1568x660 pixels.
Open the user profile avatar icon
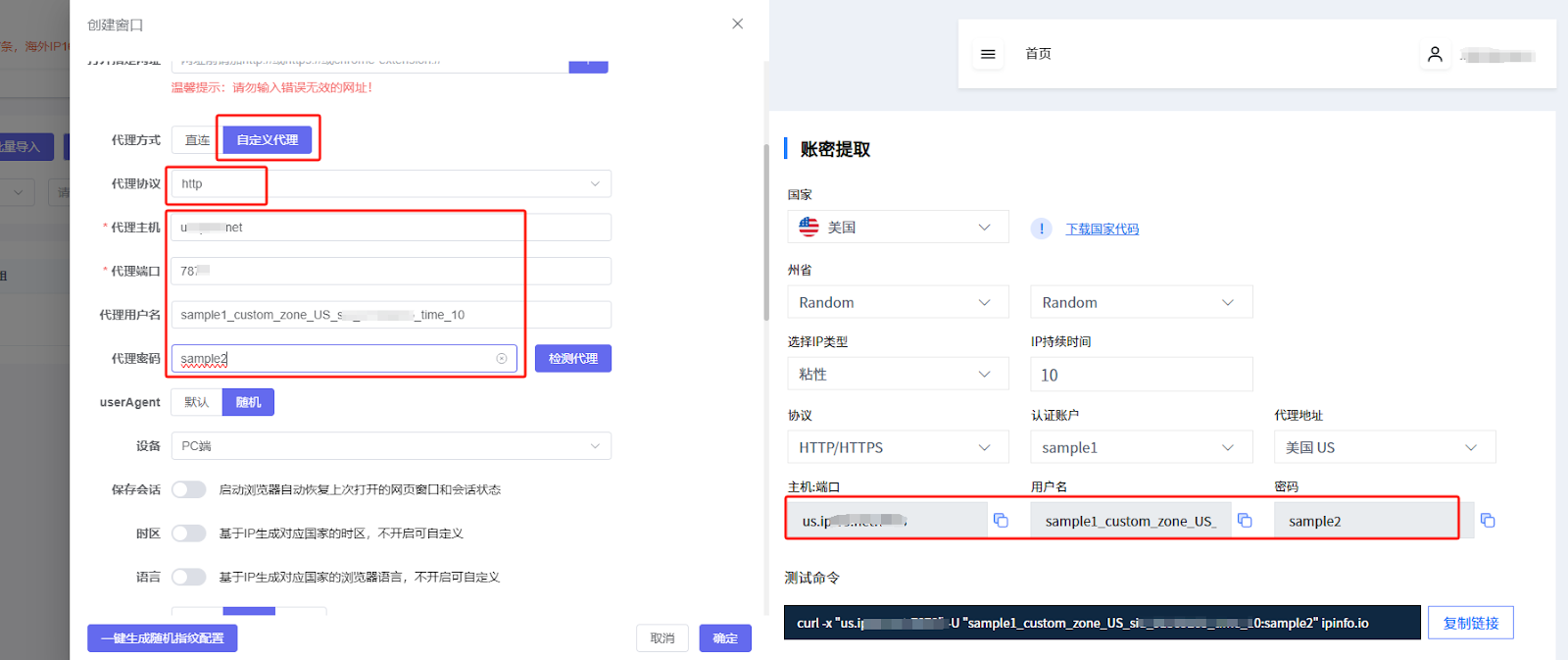point(1435,54)
